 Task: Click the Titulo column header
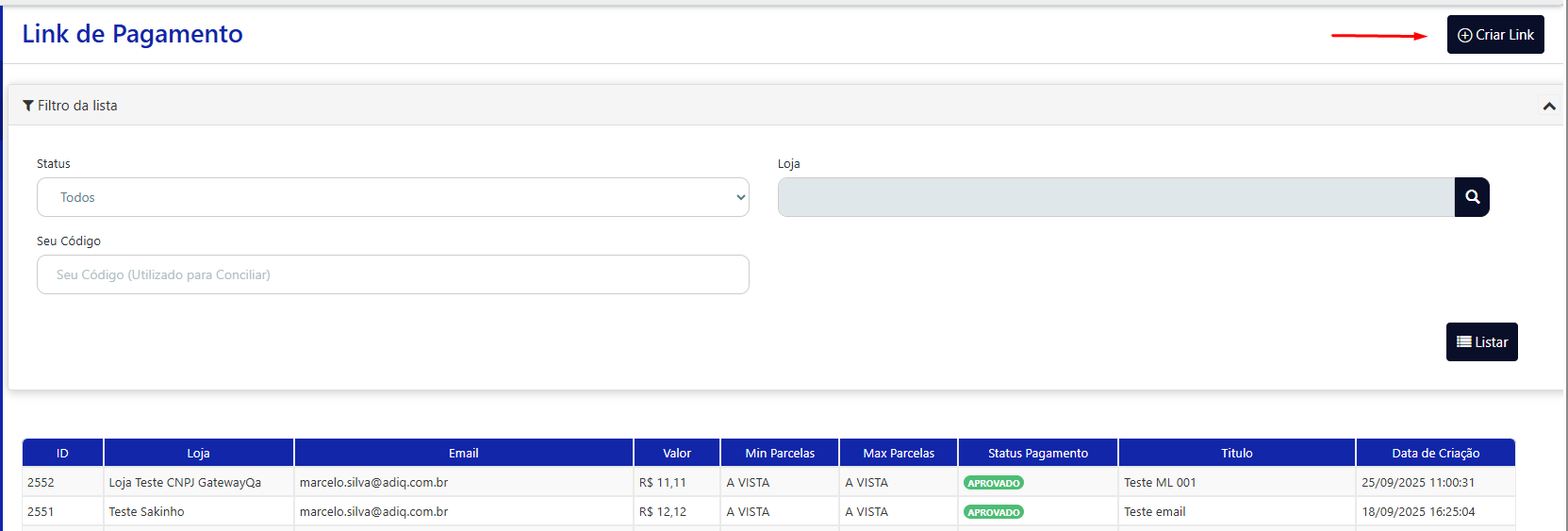1236,453
